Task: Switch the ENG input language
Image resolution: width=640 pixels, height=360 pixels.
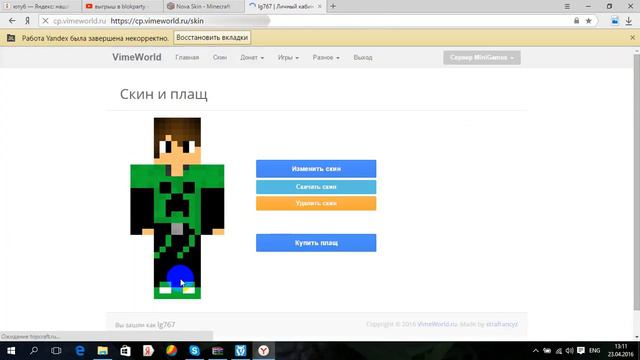Action: (x=595, y=351)
